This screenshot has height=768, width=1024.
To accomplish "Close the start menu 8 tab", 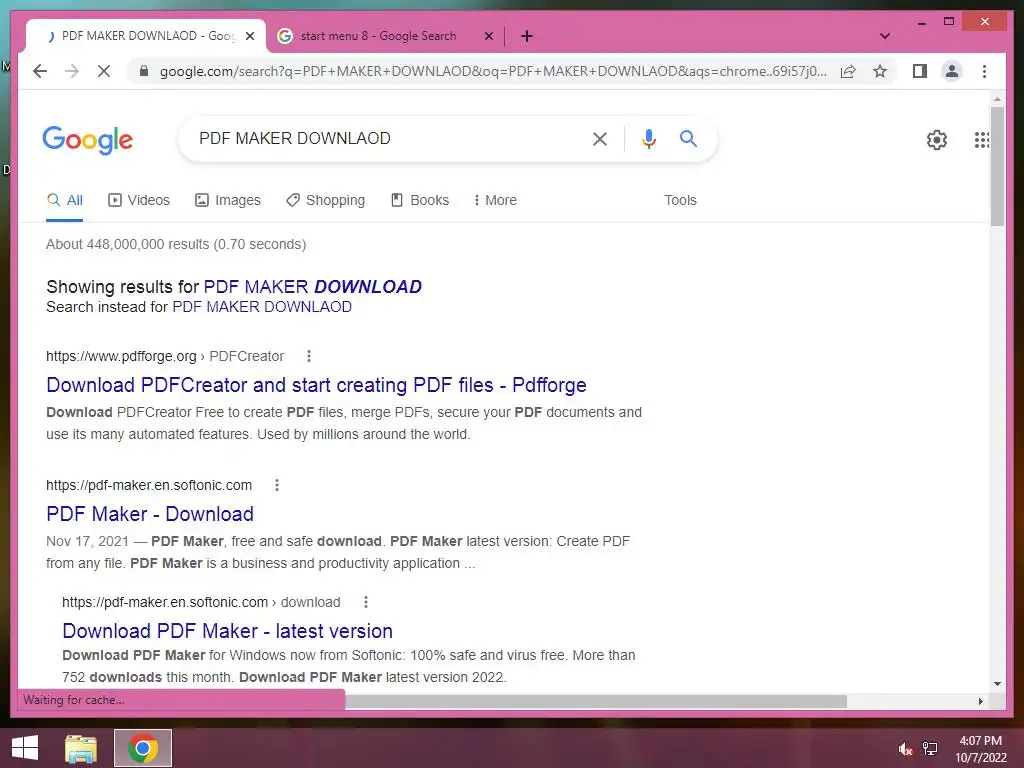I will pos(488,36).
